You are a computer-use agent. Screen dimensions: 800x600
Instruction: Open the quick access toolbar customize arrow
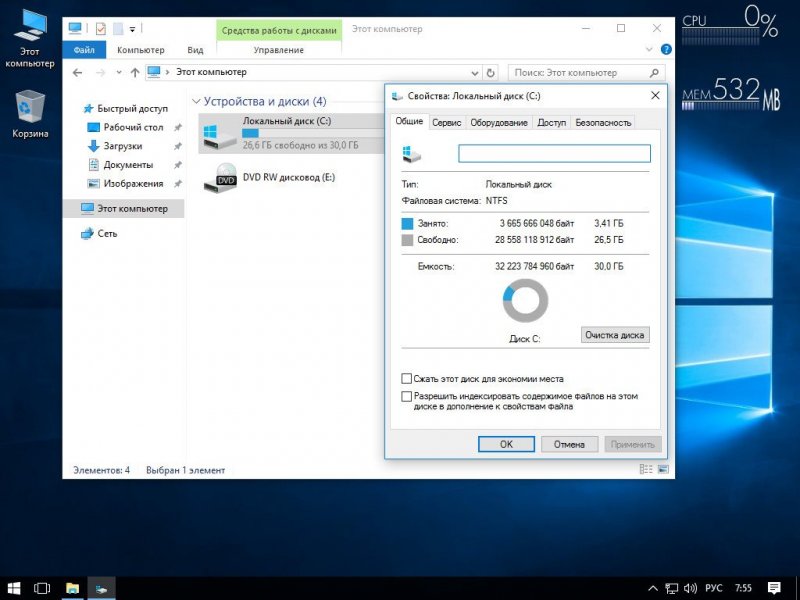(x=132, y=29)
